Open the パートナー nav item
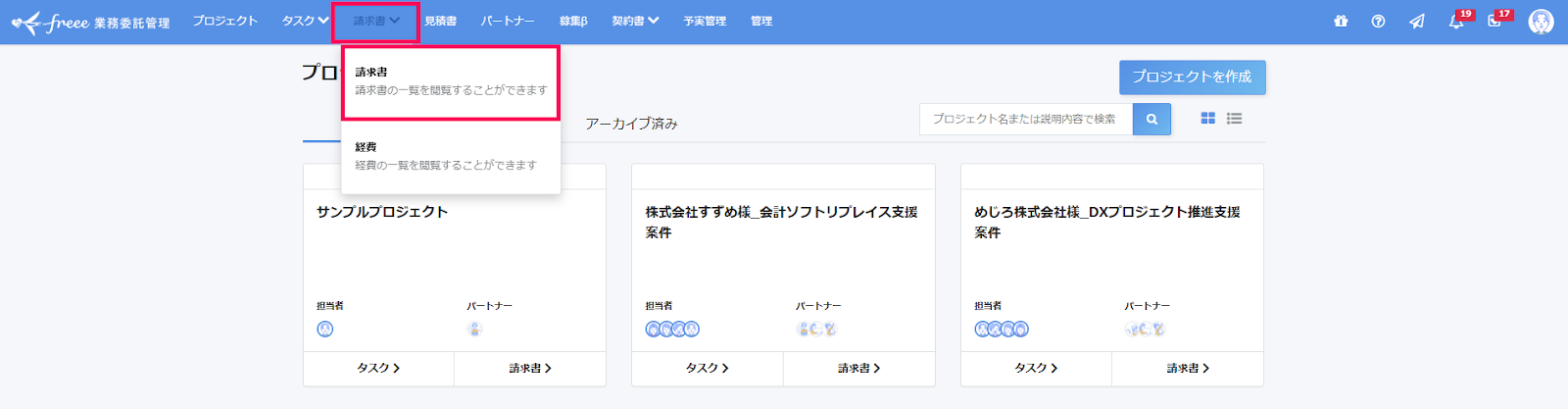 click(x=508, y=21)
